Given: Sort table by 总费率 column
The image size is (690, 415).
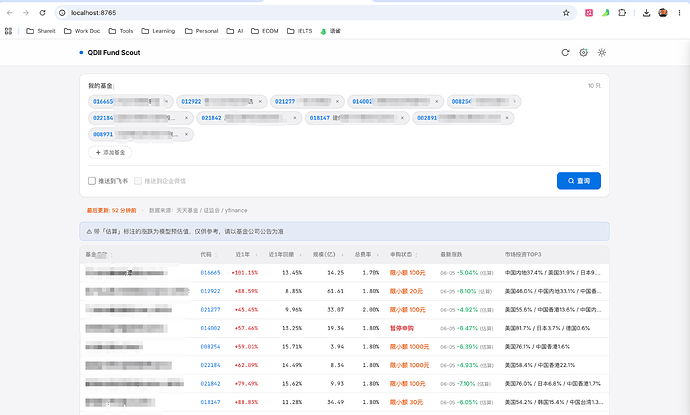Looking at the screenshot, I should pyautogui.click(x=367, y=254).
